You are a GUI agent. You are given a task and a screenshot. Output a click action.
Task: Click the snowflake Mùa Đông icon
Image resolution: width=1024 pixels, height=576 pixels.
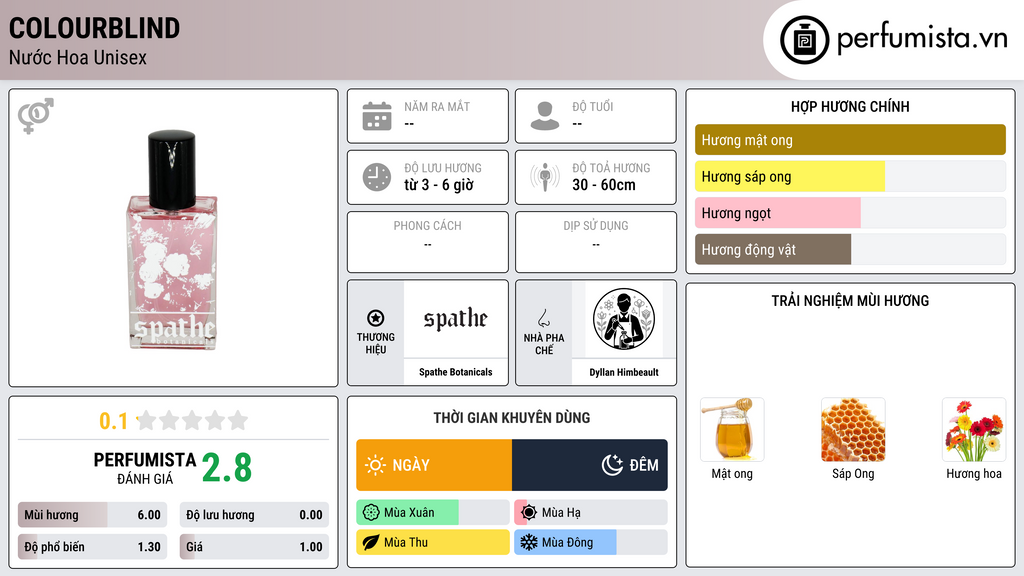tap(528, 542)
